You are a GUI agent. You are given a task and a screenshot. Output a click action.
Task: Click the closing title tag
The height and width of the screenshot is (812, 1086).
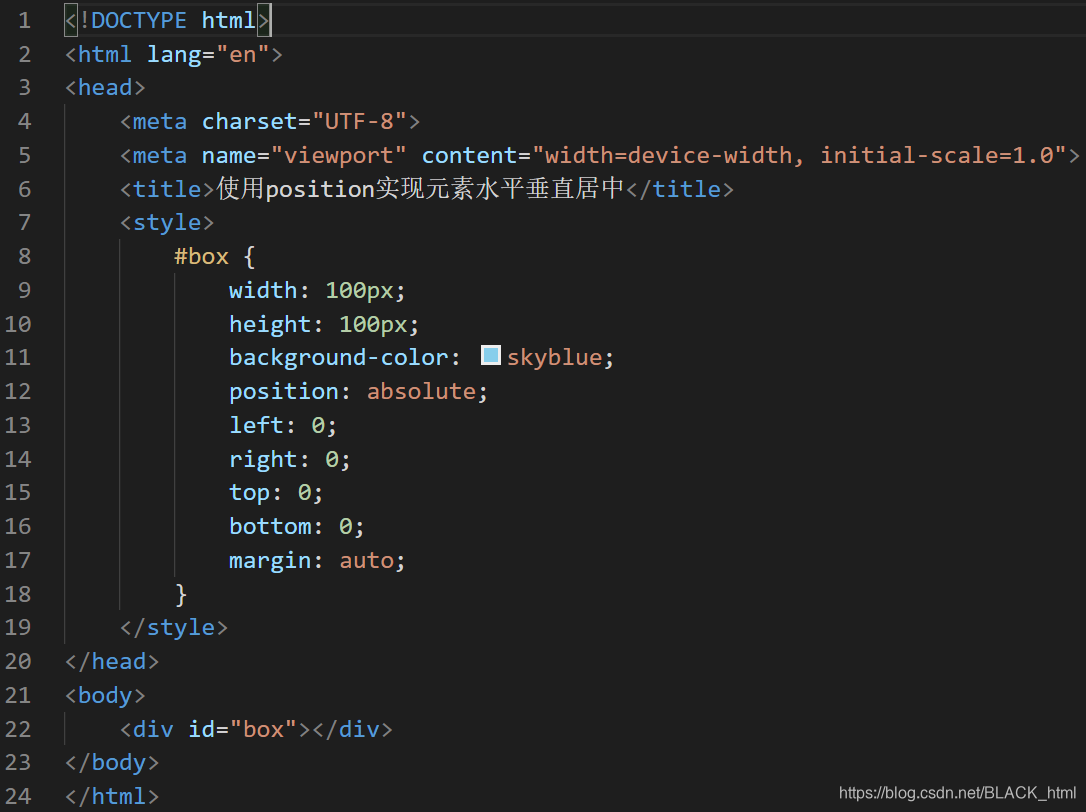(679, 188)
